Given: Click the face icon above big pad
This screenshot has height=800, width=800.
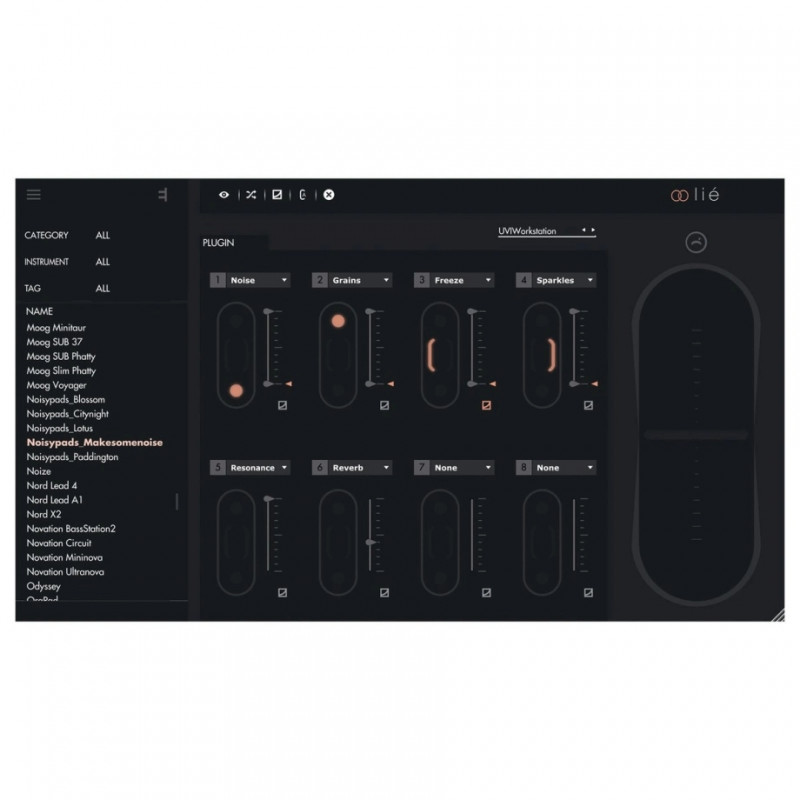Looking at the screenshot, I should coord(696,242).
